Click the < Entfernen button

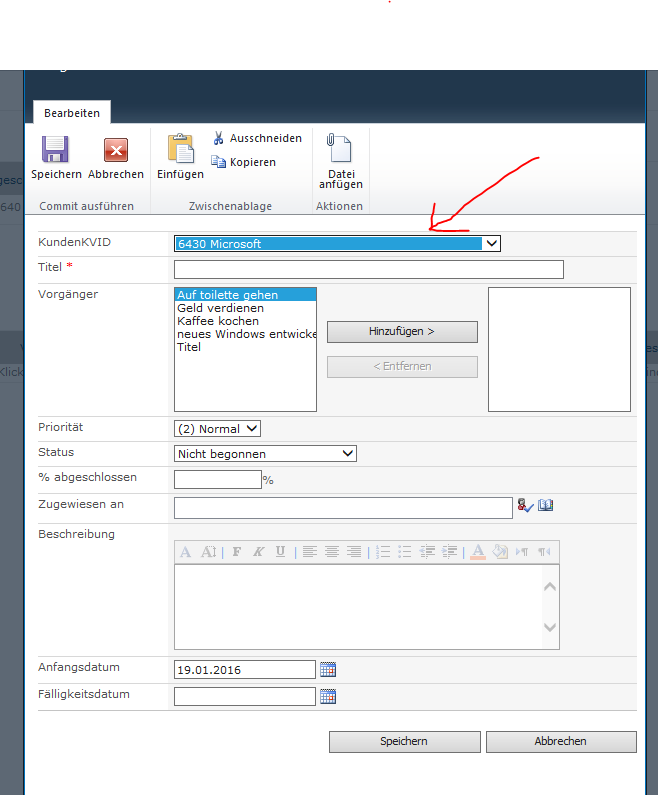(x=402, y=367)
